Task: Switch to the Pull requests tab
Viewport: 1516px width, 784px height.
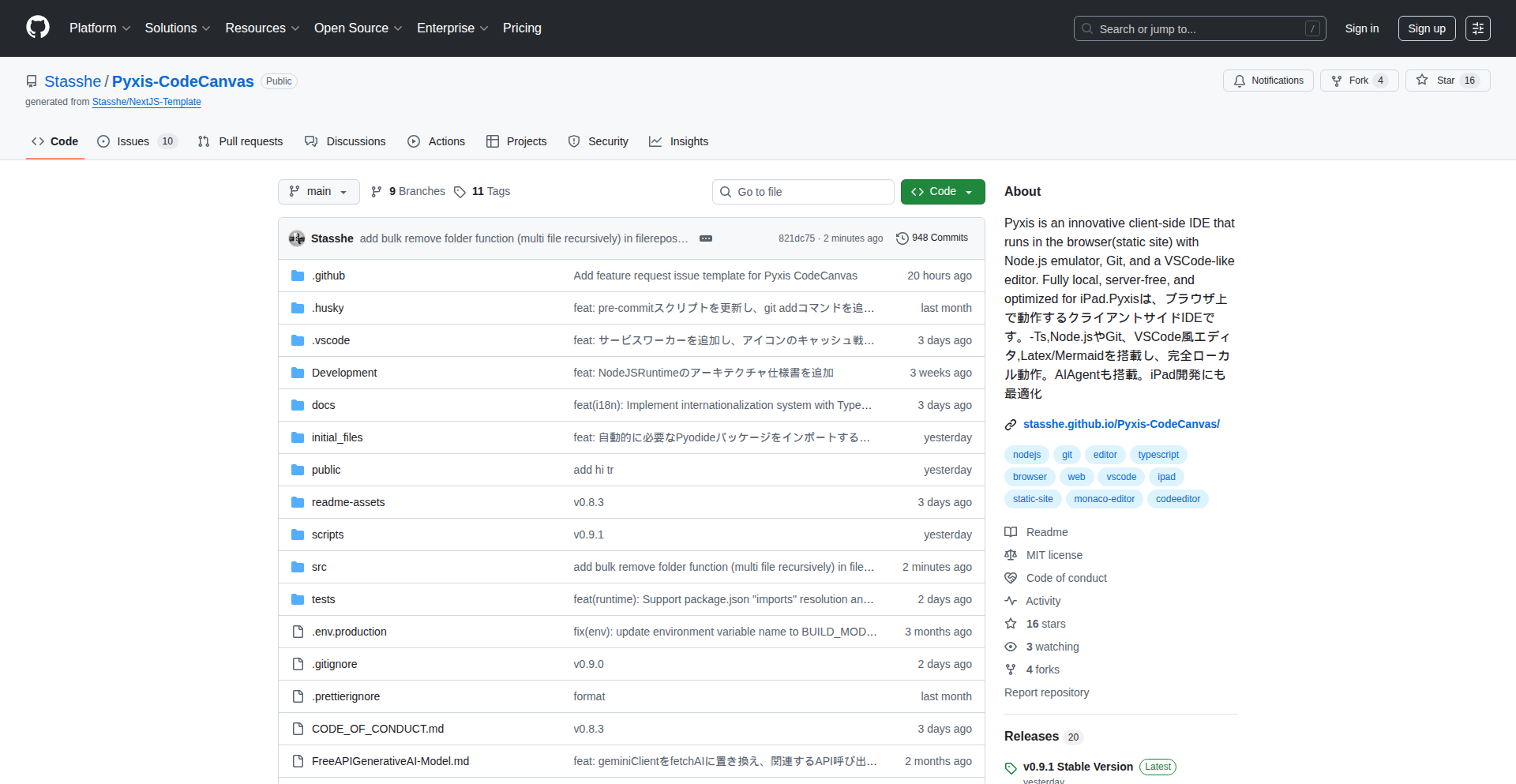Action: pyautogui.click(x=240, y=141)
